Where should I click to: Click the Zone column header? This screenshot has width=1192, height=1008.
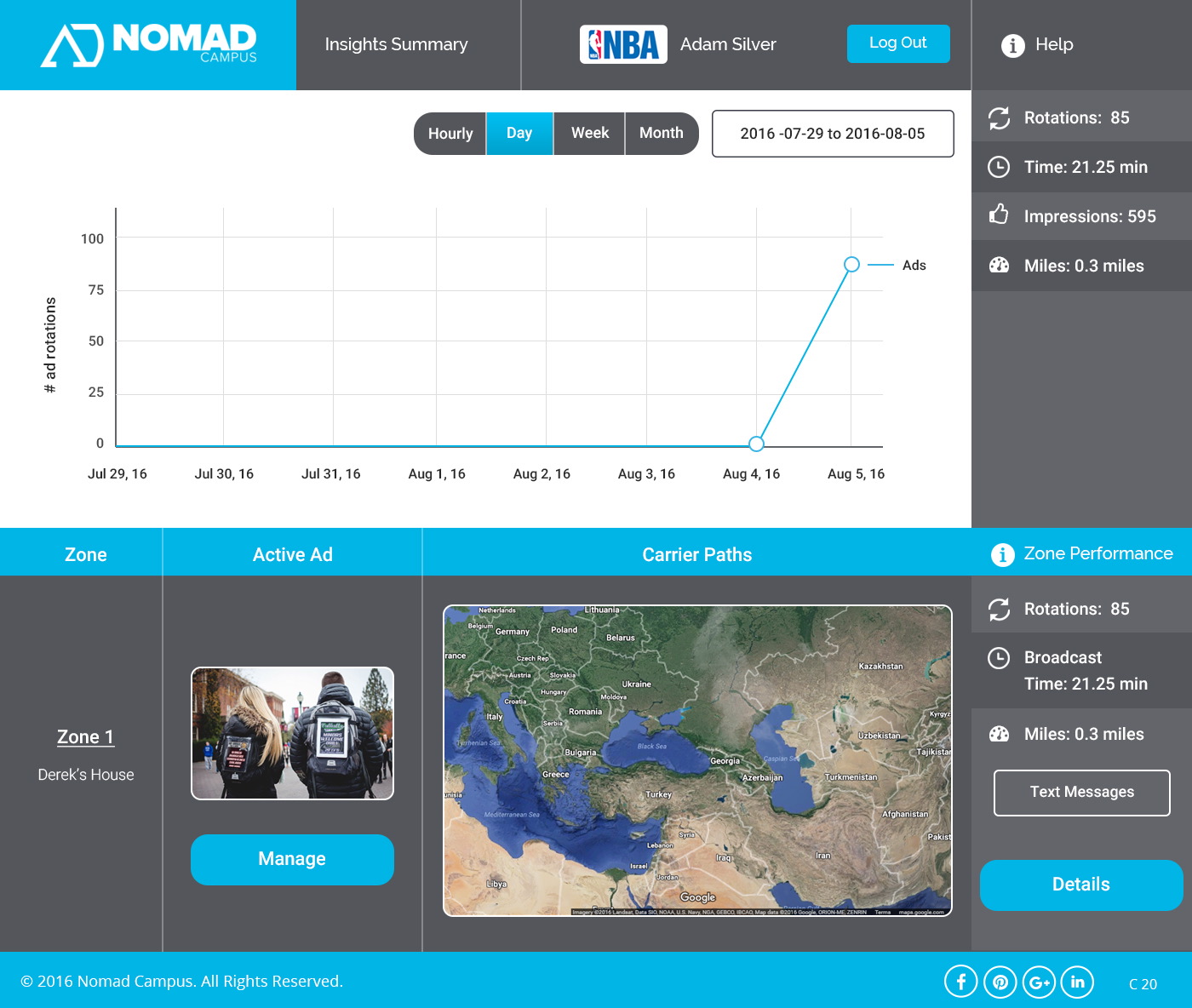coord(86,555)
